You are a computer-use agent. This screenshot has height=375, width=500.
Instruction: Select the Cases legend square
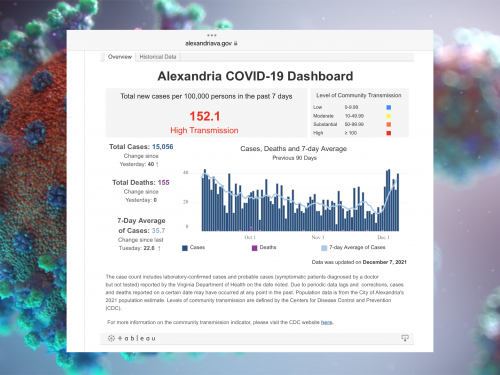185,248
